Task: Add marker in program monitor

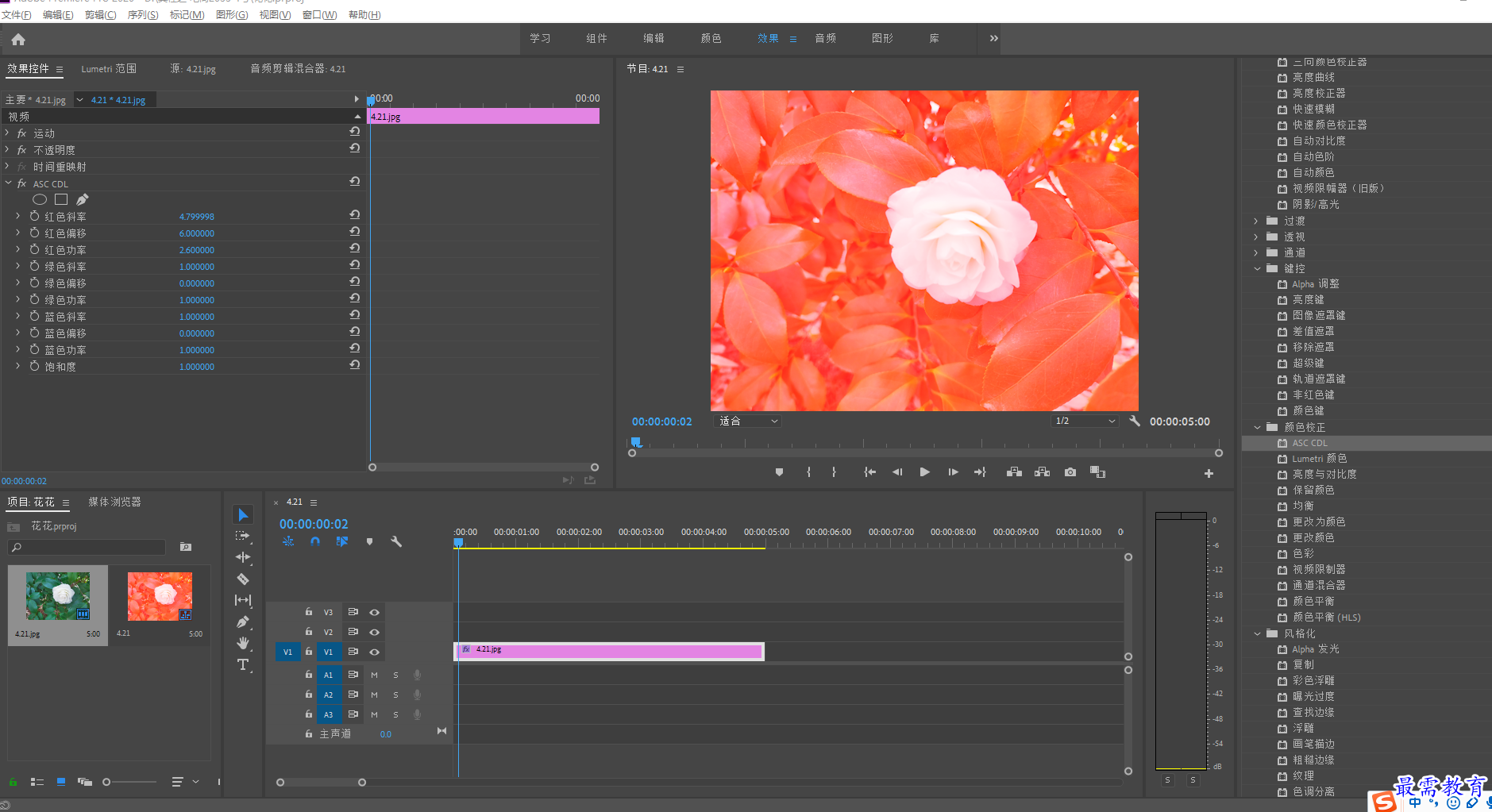Action: [779, 472]
